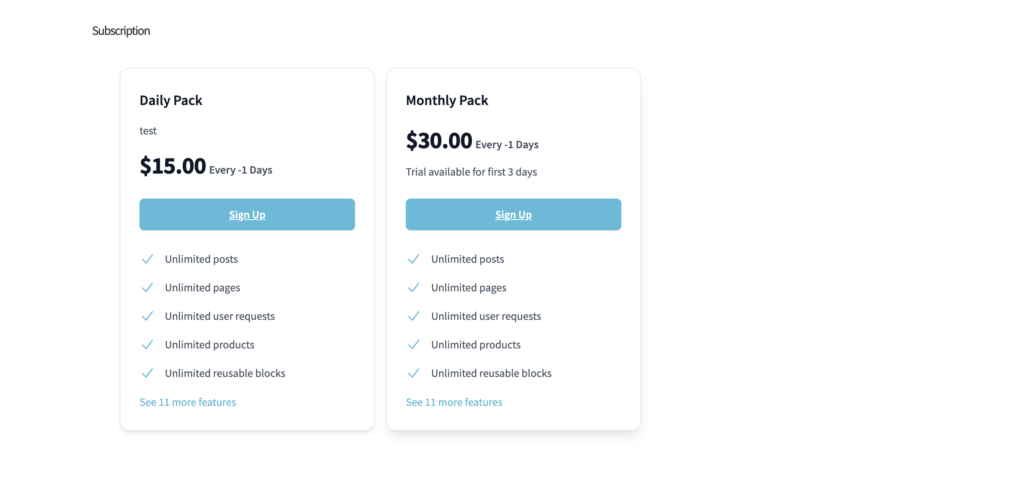1024x501 pixels.
Task: Click checkmark beside Unlimited posts in Monthly Pack
Action: point(413,259)
